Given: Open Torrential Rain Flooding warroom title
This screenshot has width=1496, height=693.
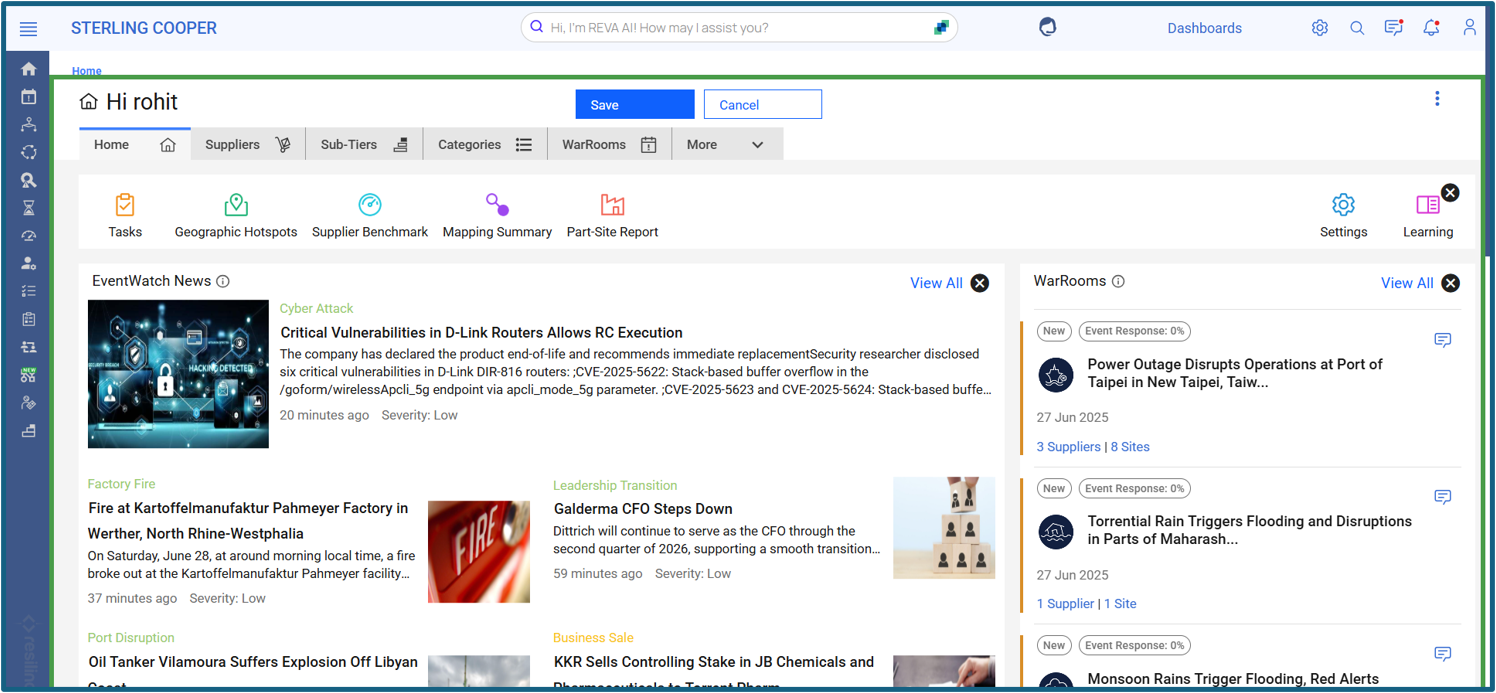Looking at the screenshot, I should [1250, 530].
